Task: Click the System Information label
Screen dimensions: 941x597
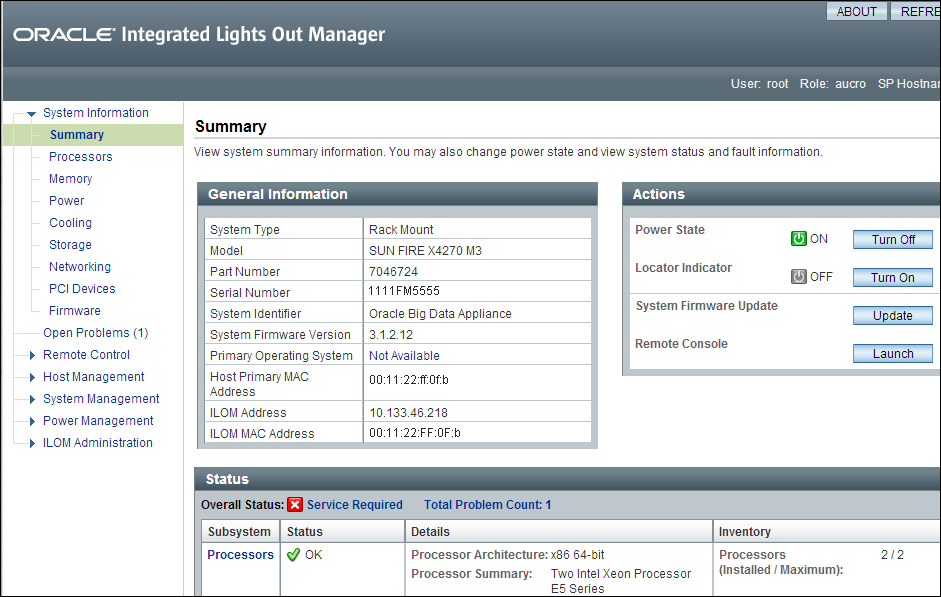Action: (x=95, y=113)
